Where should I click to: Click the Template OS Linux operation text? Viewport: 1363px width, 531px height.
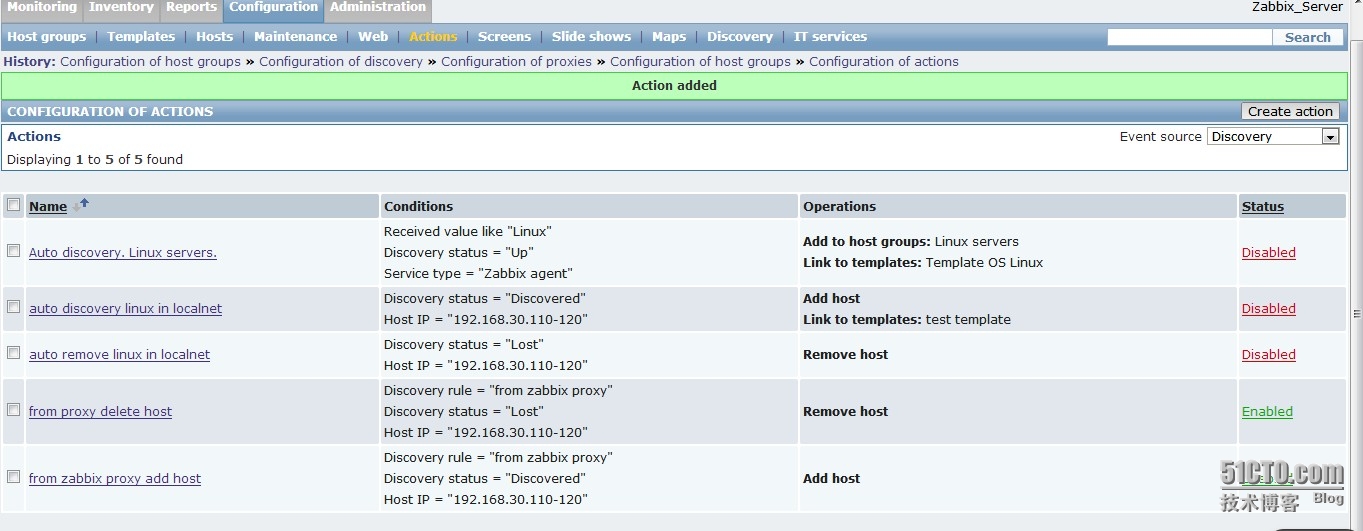click(x=984, y=263)
